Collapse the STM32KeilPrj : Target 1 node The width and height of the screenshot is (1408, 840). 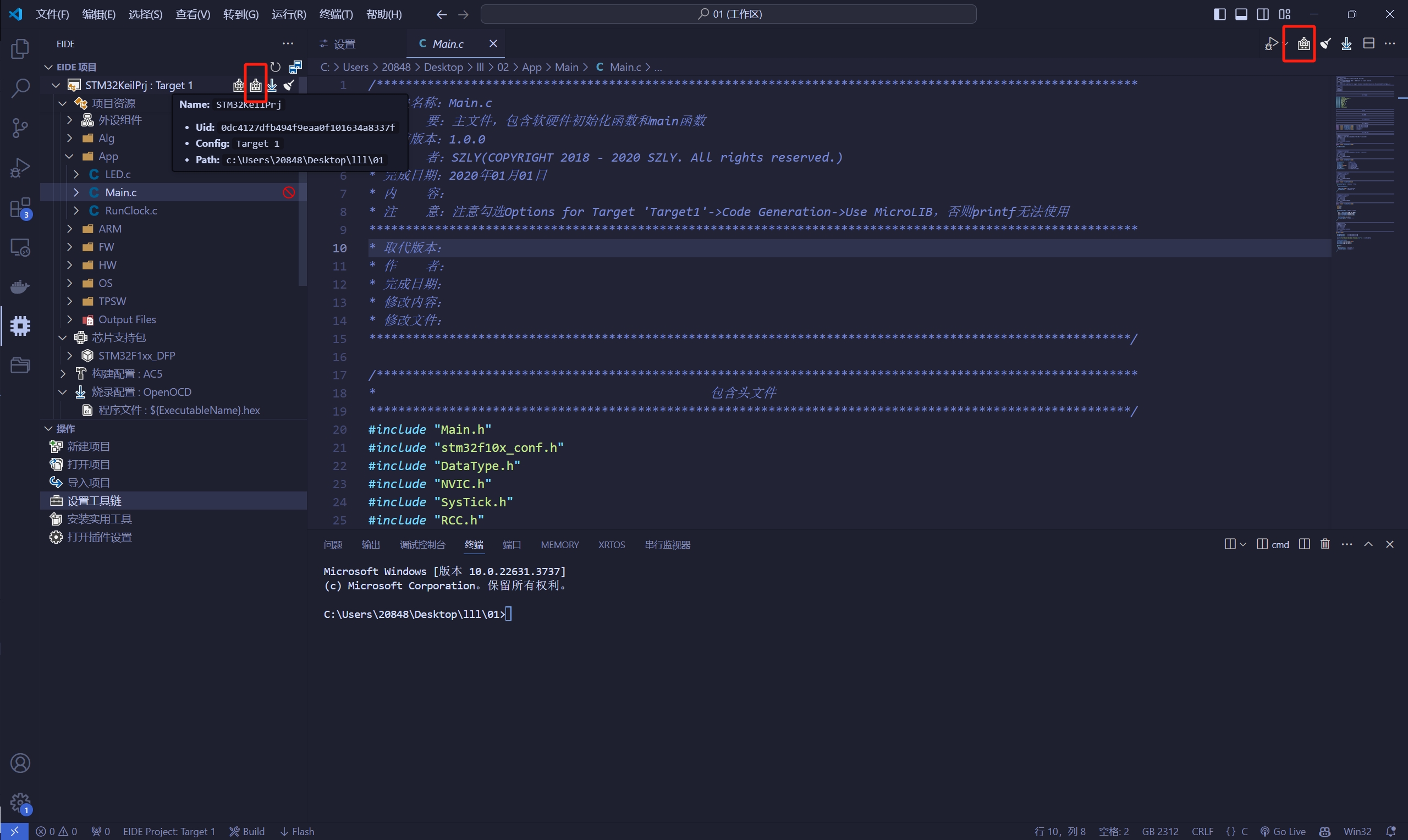(56, 85)
